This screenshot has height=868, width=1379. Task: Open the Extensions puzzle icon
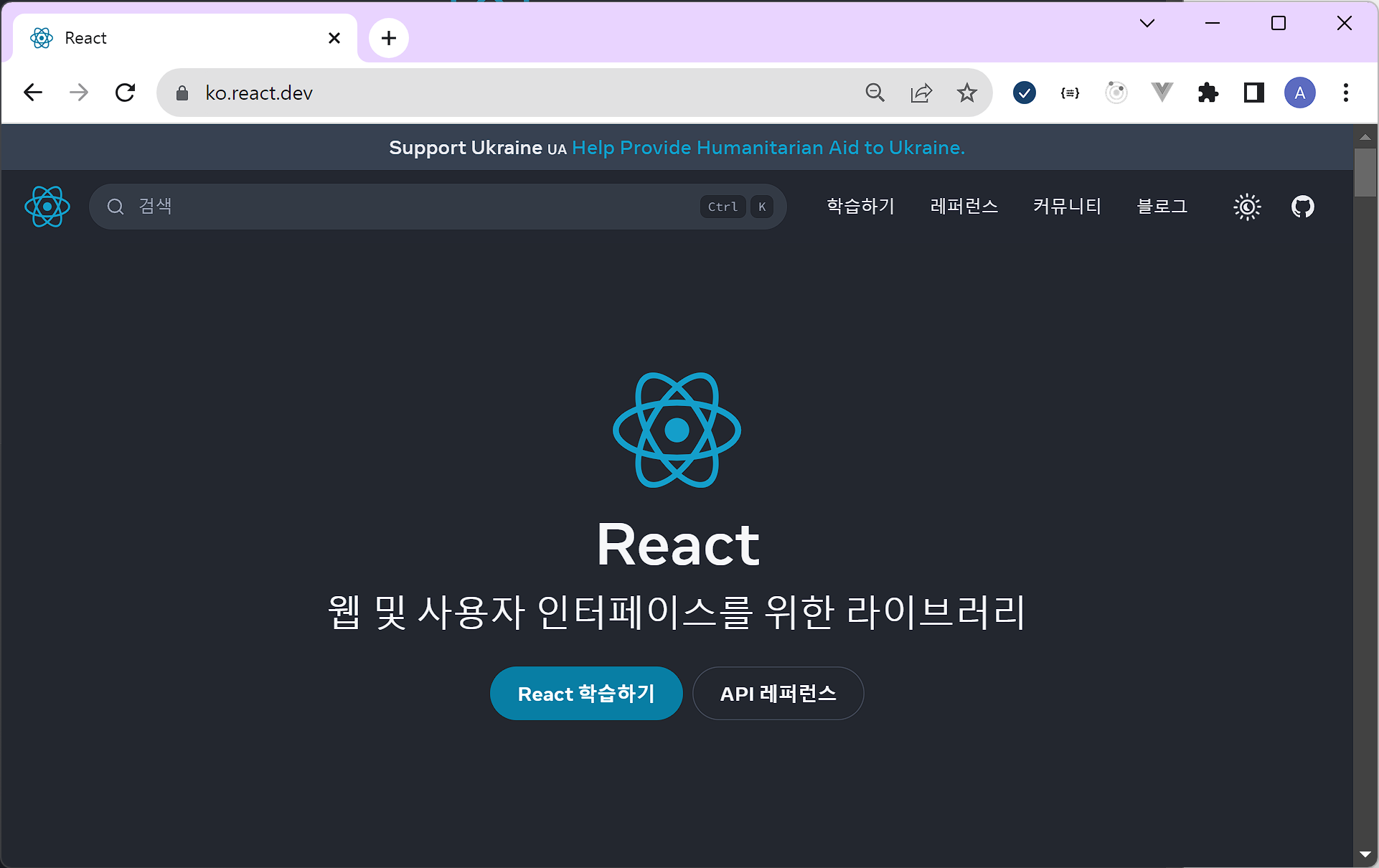[x=1208, y=93]
